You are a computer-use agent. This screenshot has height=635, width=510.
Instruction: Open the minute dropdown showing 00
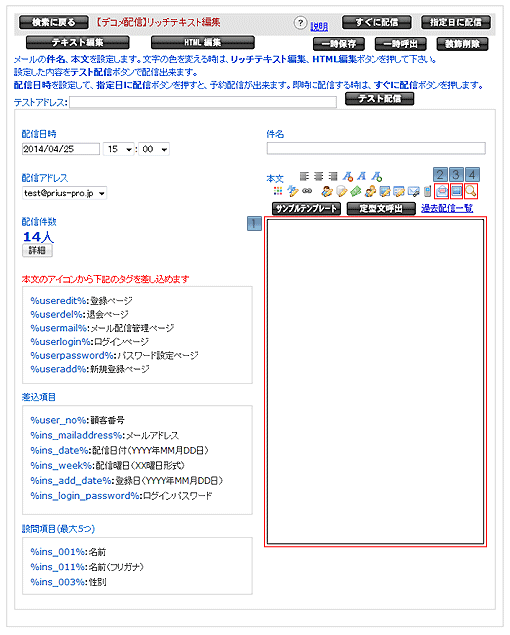154,149
